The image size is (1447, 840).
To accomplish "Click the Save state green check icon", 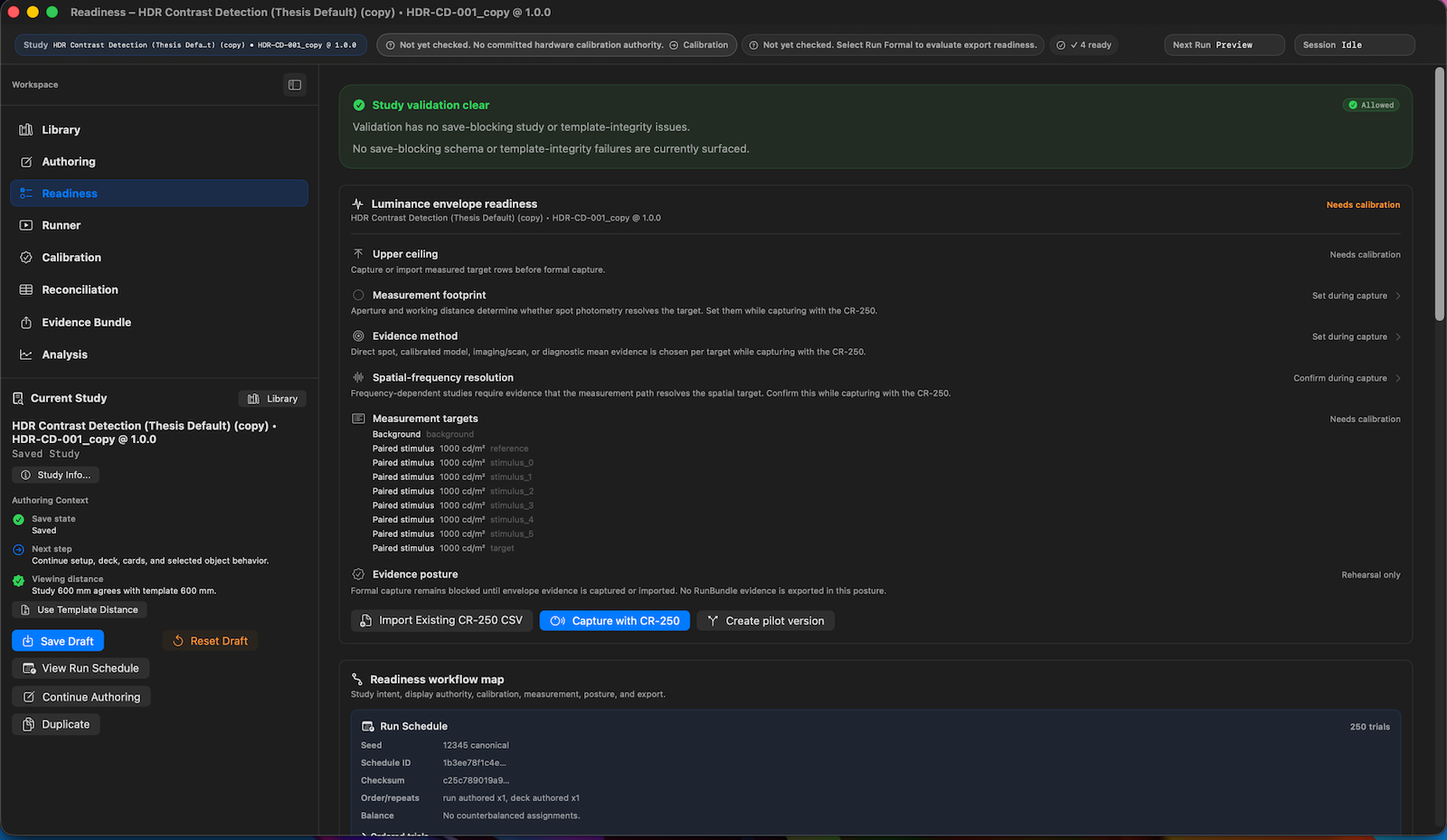I will pos(18,520).
